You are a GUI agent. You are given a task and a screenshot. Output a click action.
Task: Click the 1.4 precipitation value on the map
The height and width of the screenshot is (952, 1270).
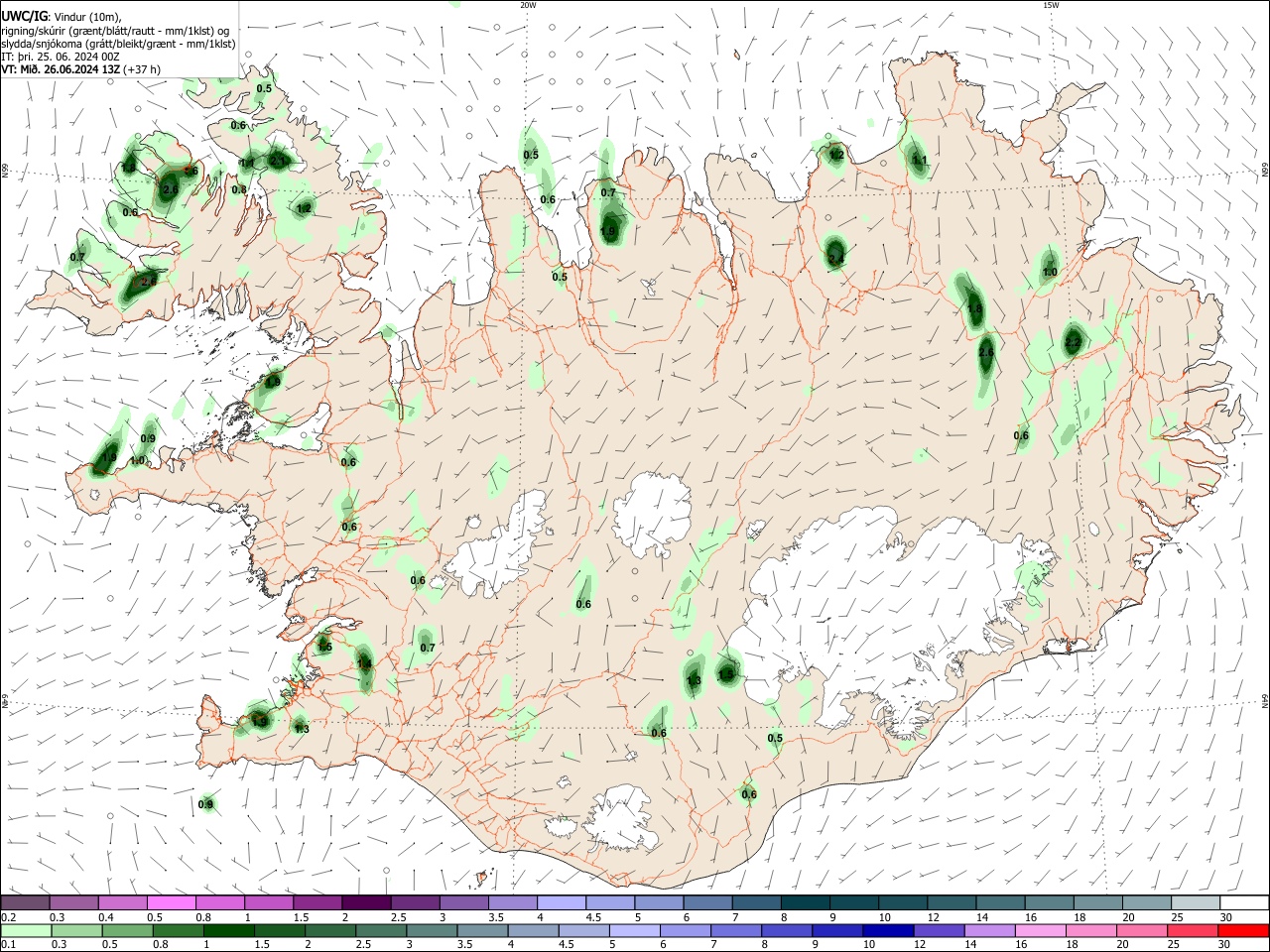point(364,663)
